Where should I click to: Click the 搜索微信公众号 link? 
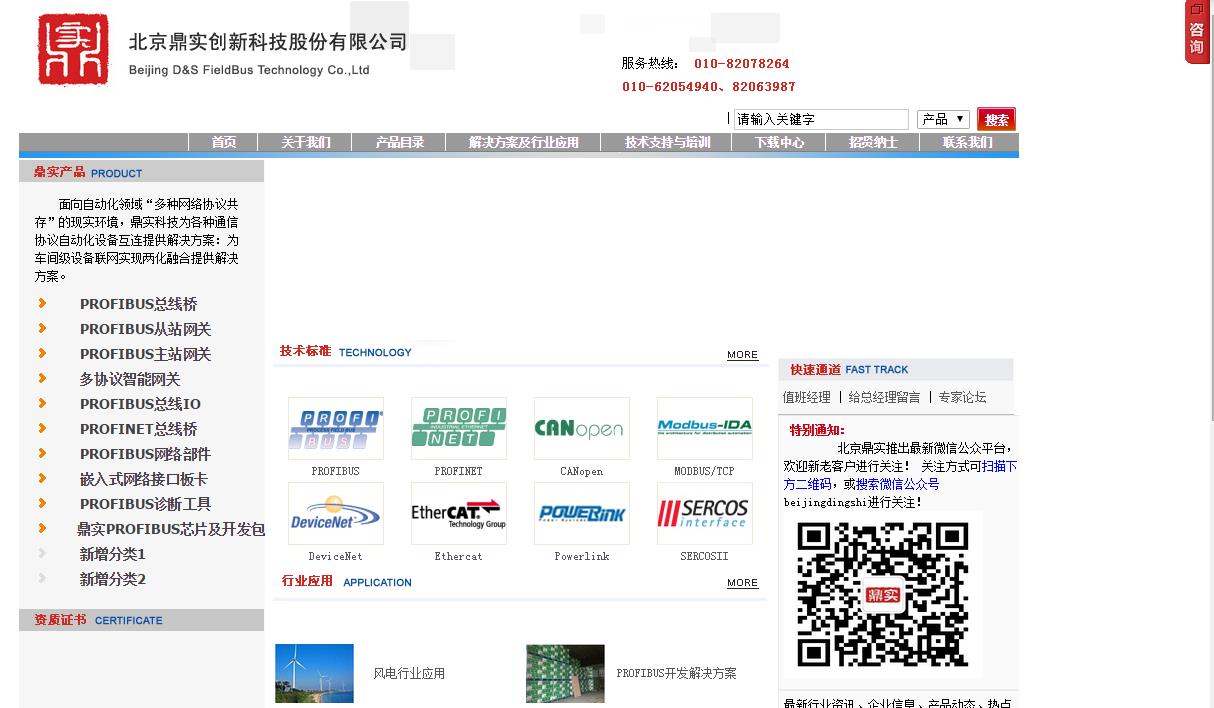[898, 484]
